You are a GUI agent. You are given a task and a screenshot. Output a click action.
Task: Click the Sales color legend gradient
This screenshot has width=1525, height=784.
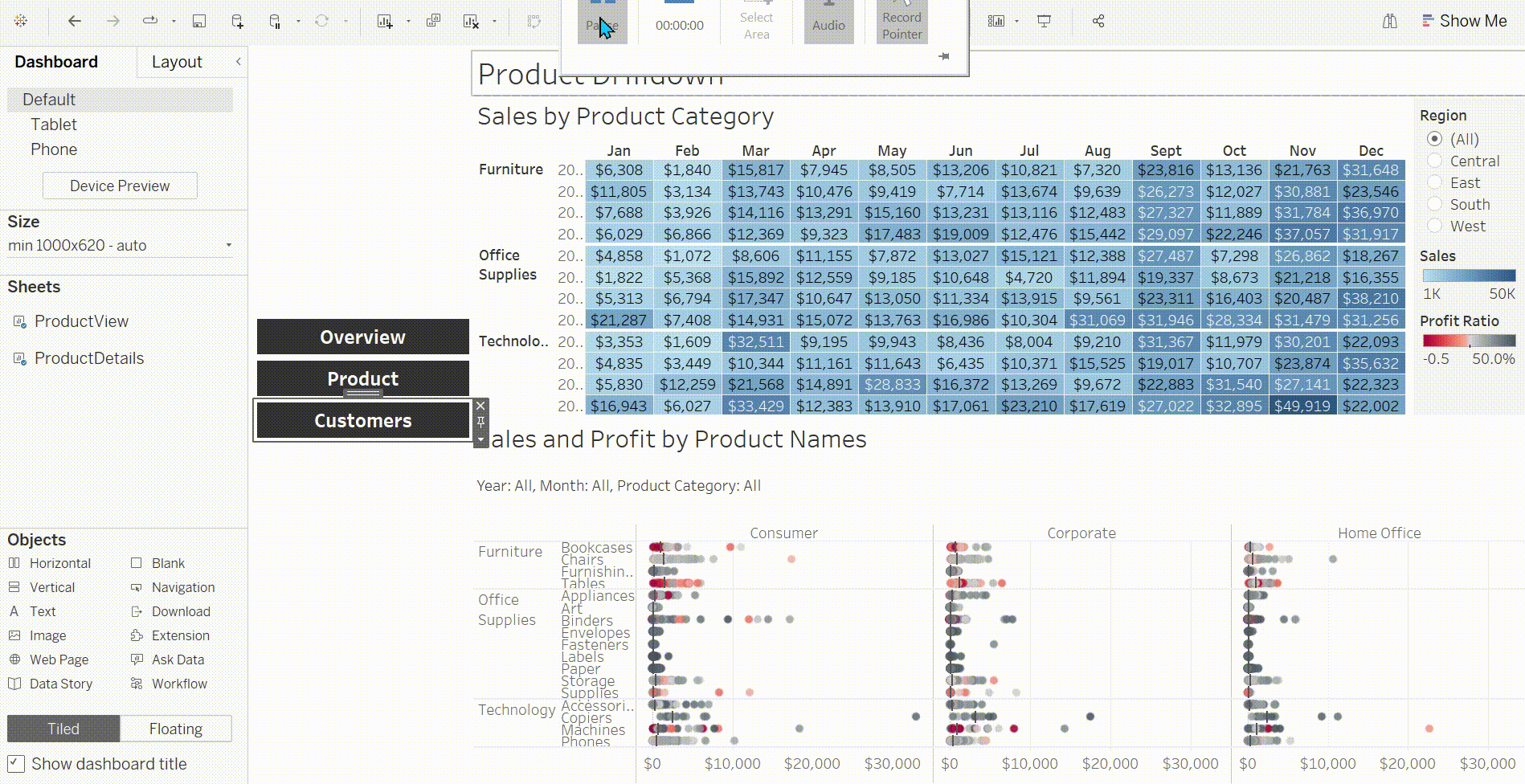(1468, 276)
